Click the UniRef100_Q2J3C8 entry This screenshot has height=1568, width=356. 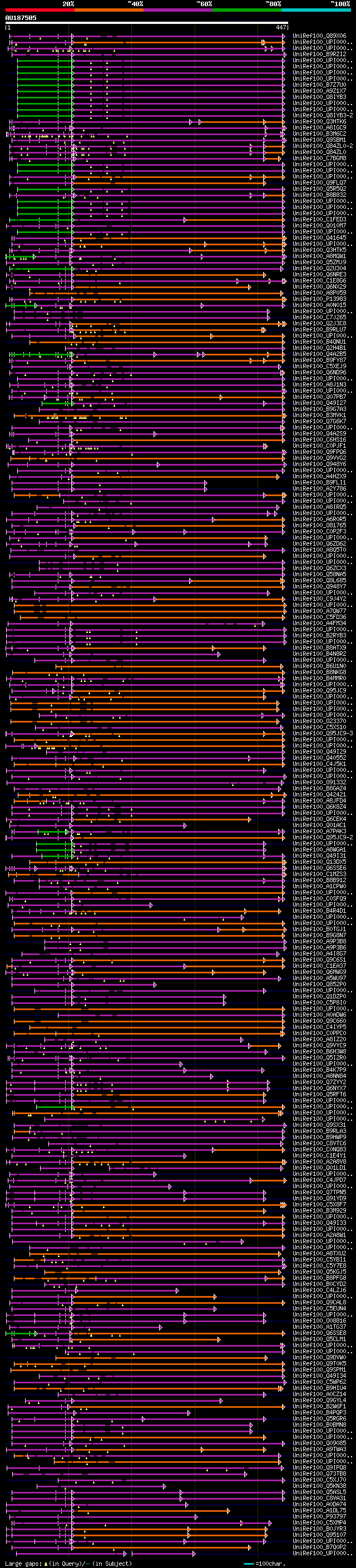(x=319, y=323)
